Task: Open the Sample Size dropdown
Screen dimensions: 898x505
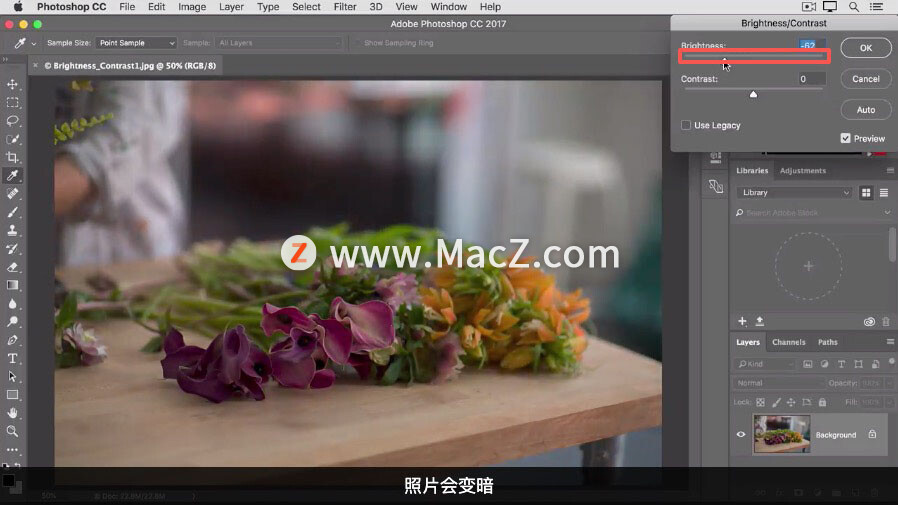Action: point(136,43)
